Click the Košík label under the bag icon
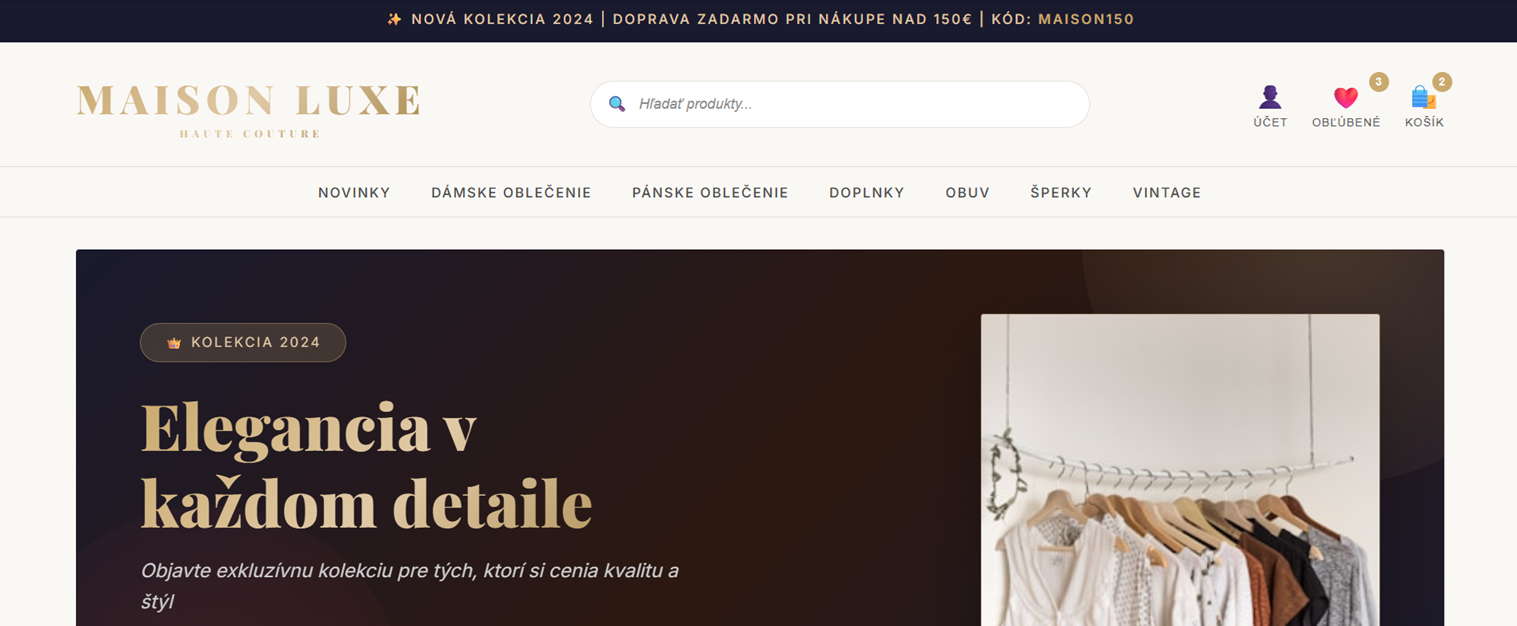 point(1424,122)
